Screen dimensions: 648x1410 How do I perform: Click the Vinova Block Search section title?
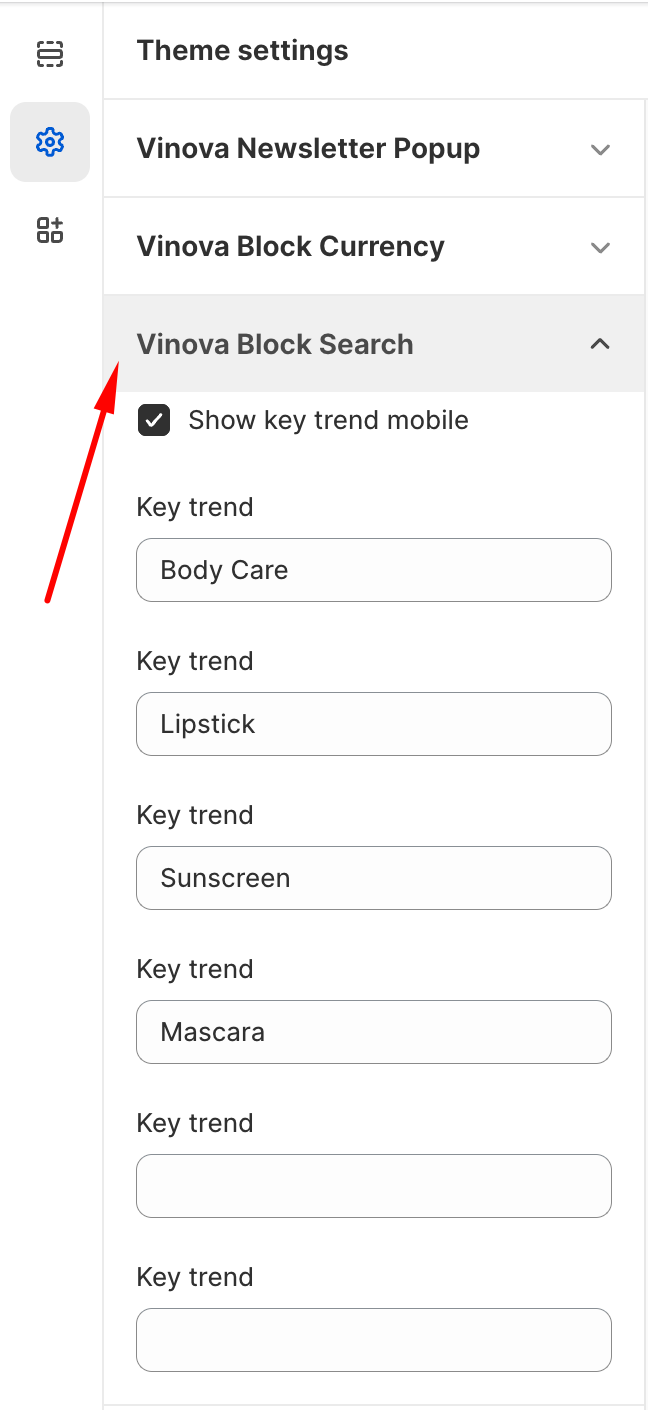point(275,344)
